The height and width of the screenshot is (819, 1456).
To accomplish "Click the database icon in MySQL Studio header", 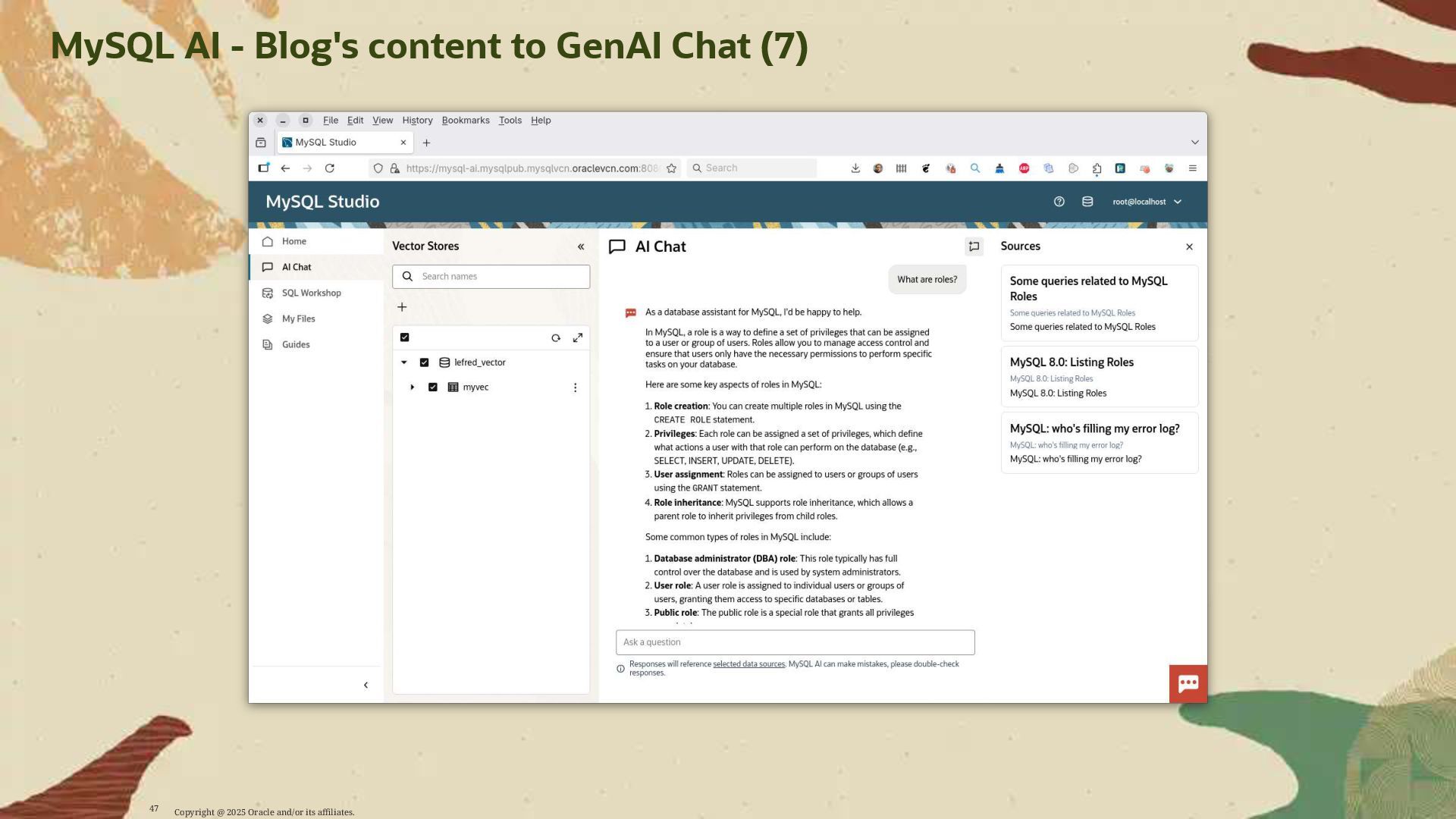I will click(1087, 202).
